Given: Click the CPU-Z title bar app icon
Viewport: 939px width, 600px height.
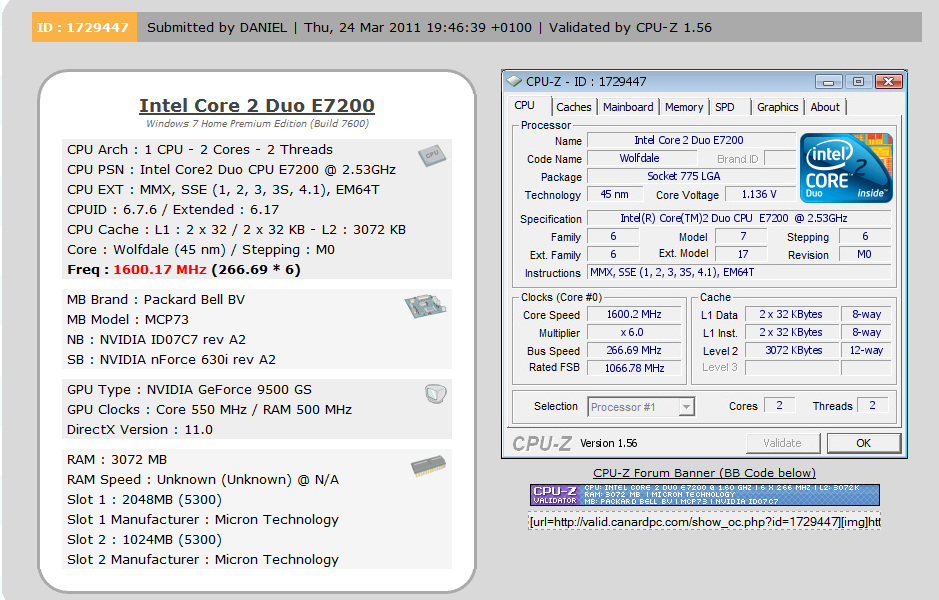Looking at the screenshot, I should point(514,81).
